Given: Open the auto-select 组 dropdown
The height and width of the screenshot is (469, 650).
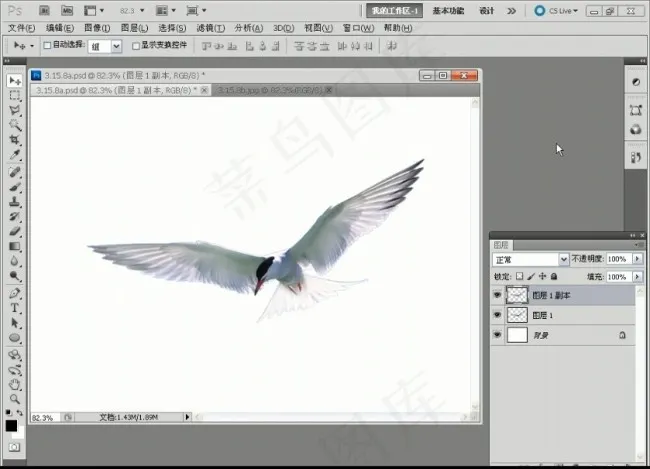Looking at the screenshot, I should point(105,46).
